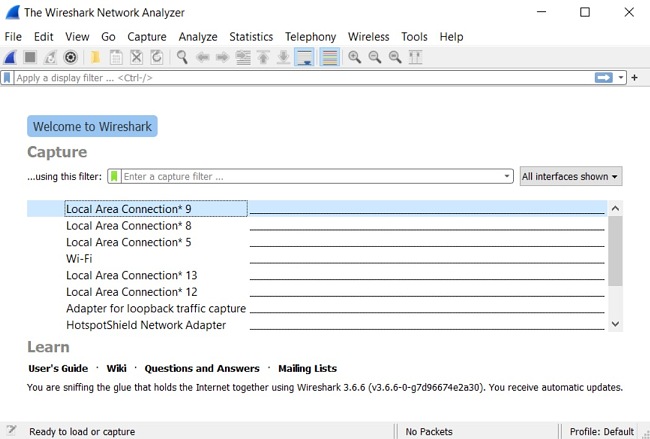Apply display filter with arrow button
Image resolution: width=650 pixels, height=439 pixels.
coord(604,78)
